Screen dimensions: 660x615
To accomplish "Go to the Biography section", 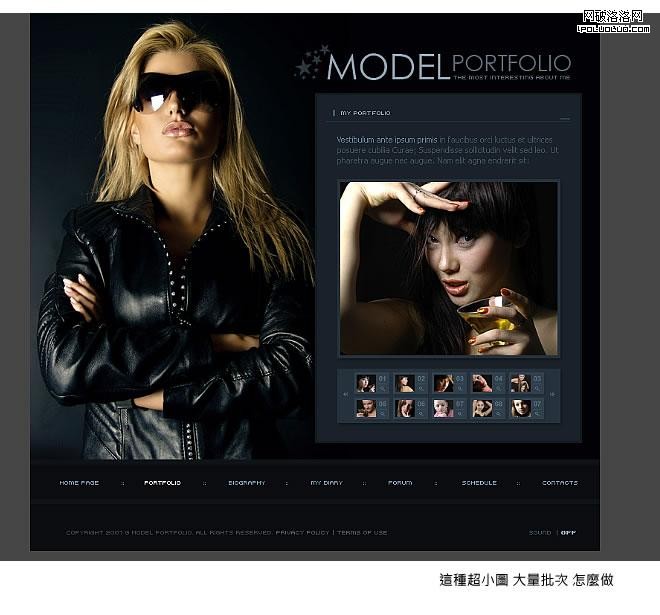I will point(246,483).
